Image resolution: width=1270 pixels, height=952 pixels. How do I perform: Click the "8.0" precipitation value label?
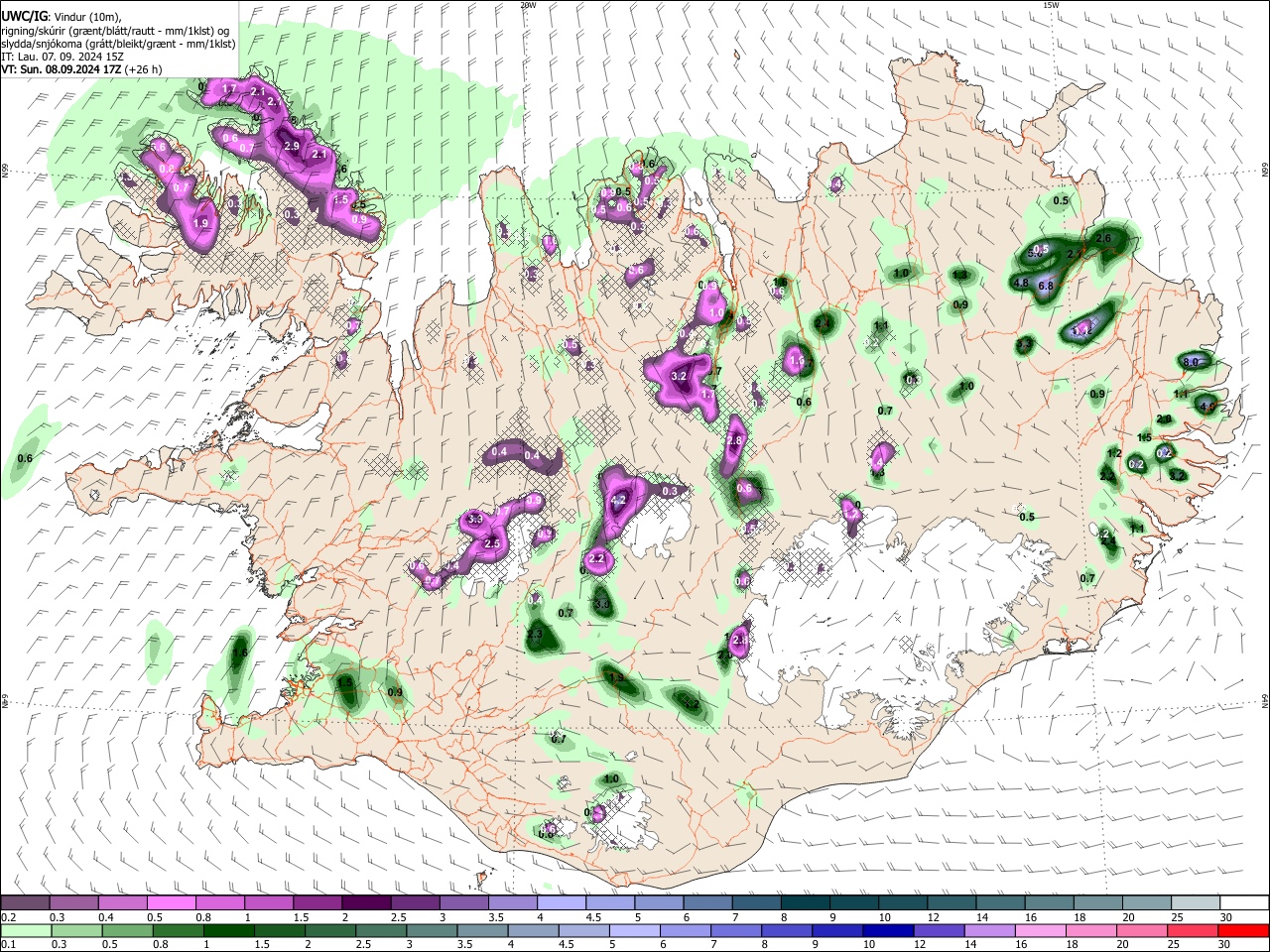[x=1192, y=363]
